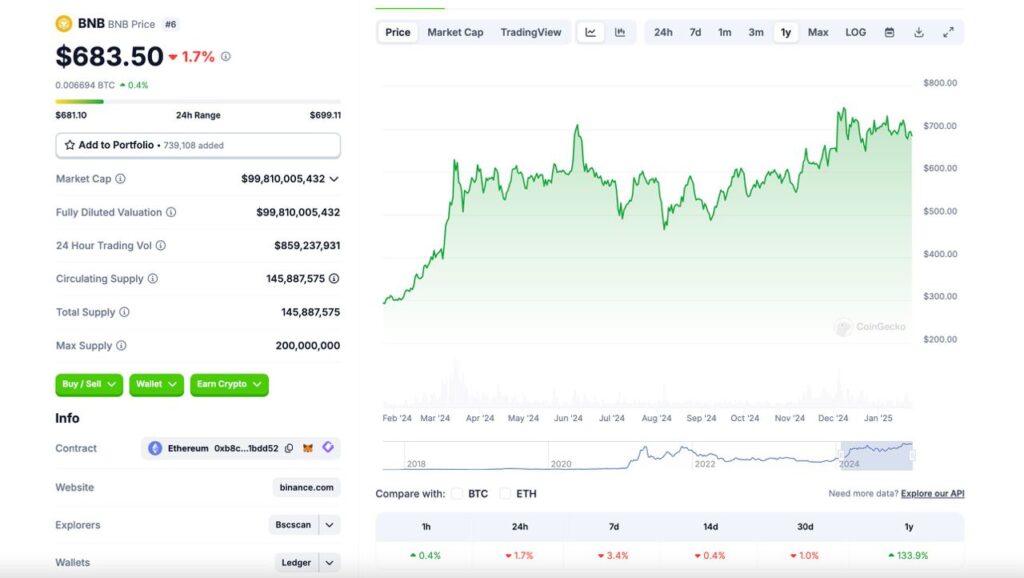Click Explore our API link
The width and height of the screenshot is (1024, 578).
click(932, 494)
